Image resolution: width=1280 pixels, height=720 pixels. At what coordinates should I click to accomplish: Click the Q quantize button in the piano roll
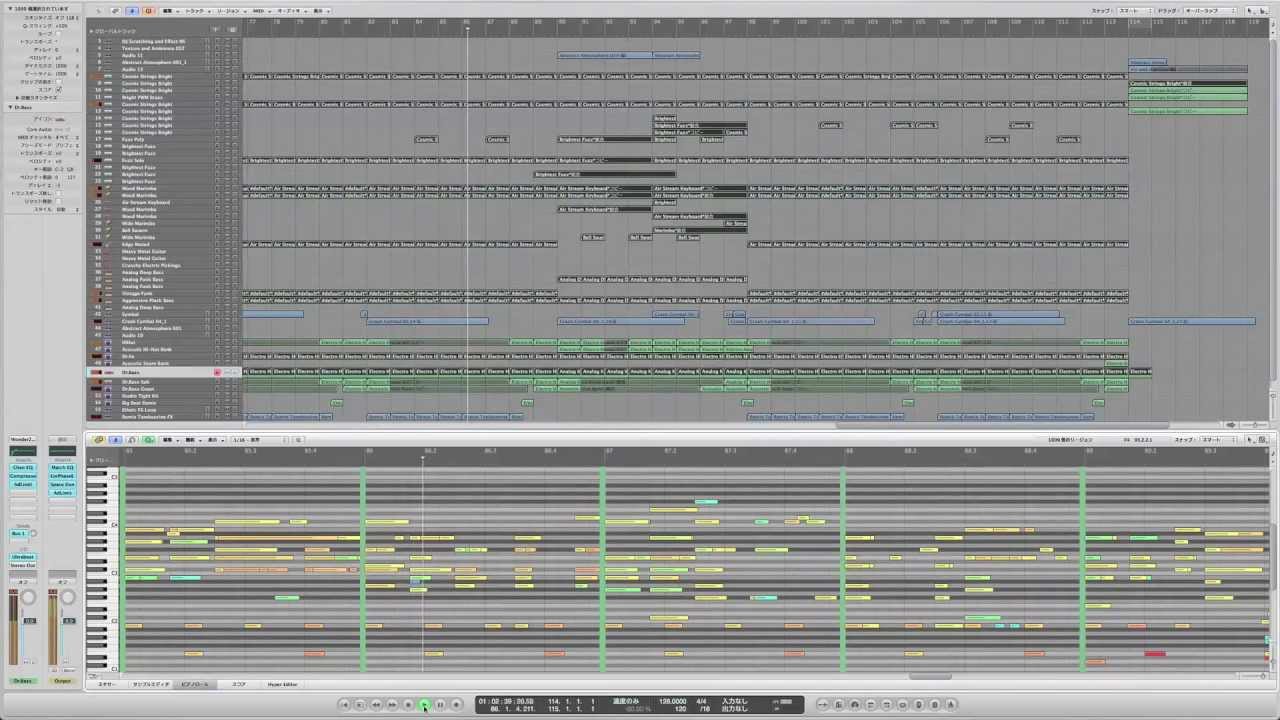[x=299, y=440]
